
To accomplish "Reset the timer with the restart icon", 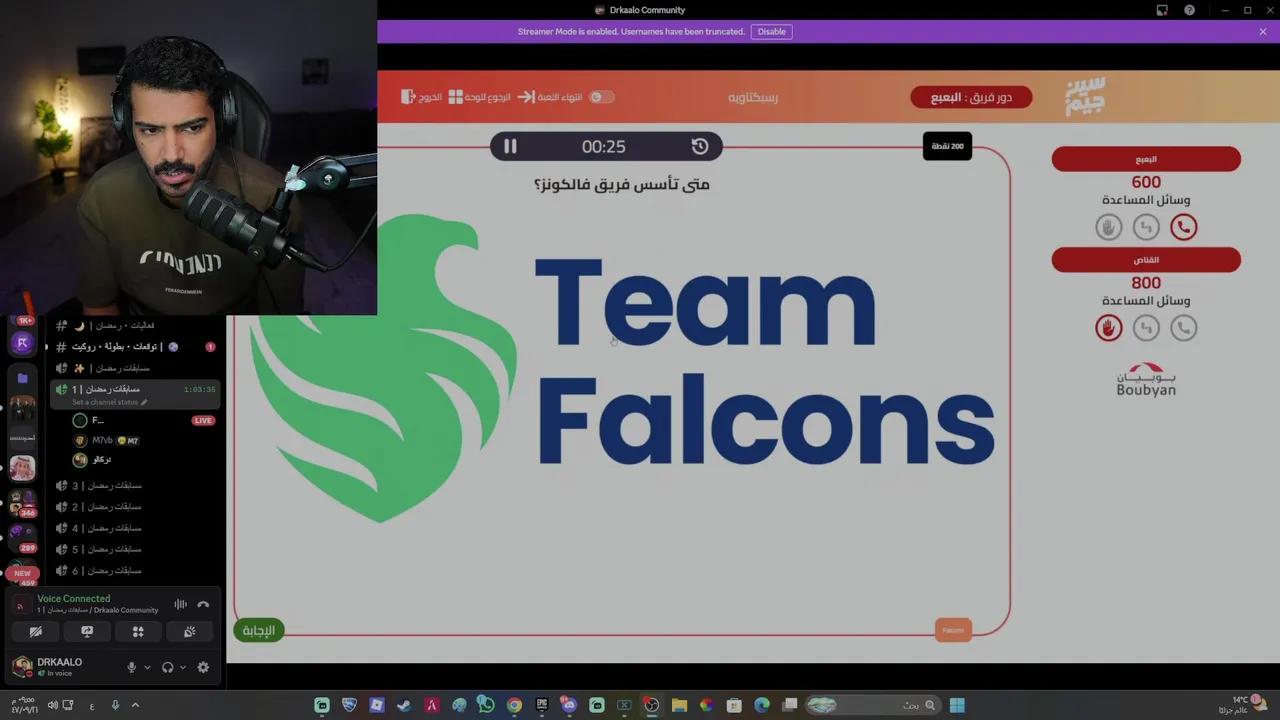I will [x=700, y=147].
